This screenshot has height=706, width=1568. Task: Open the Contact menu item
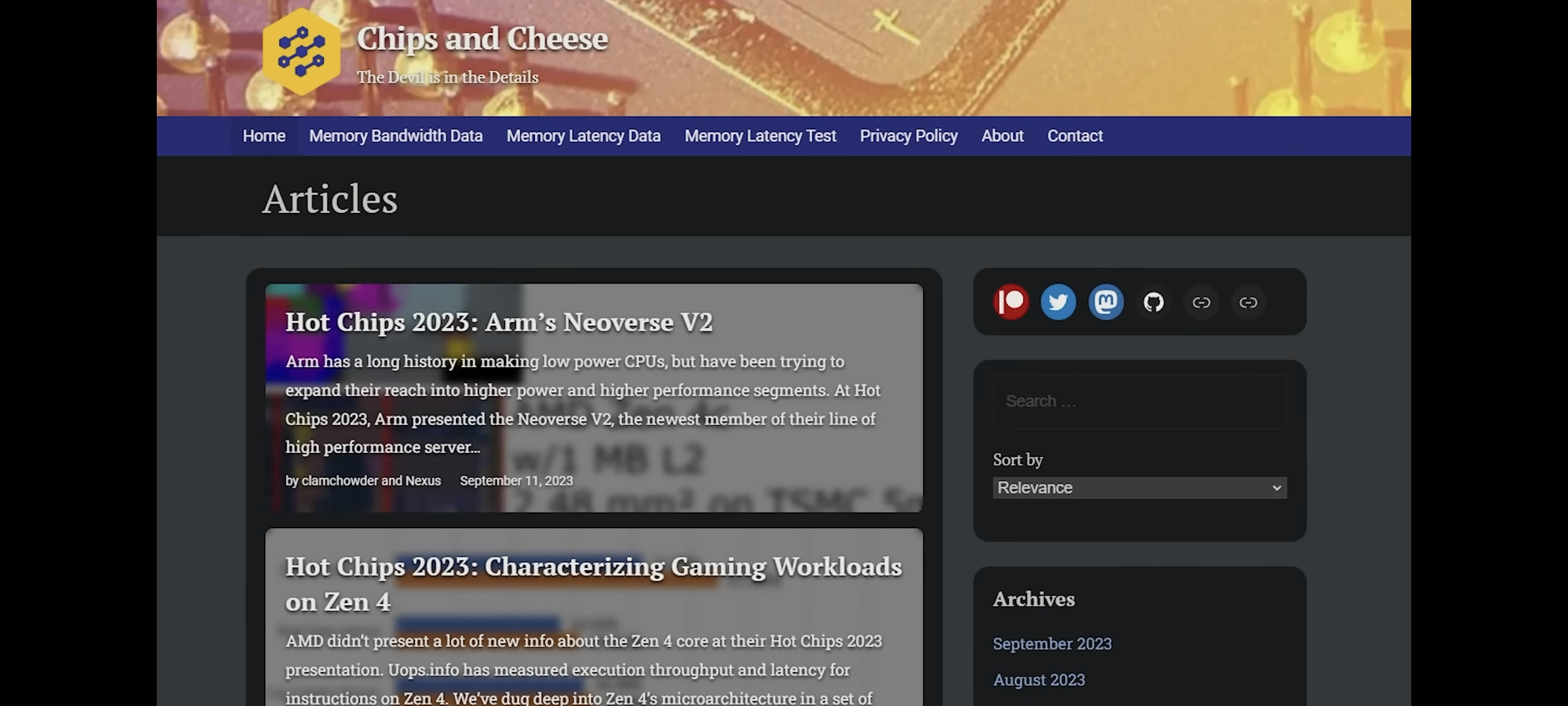[x=1075, y=136]
